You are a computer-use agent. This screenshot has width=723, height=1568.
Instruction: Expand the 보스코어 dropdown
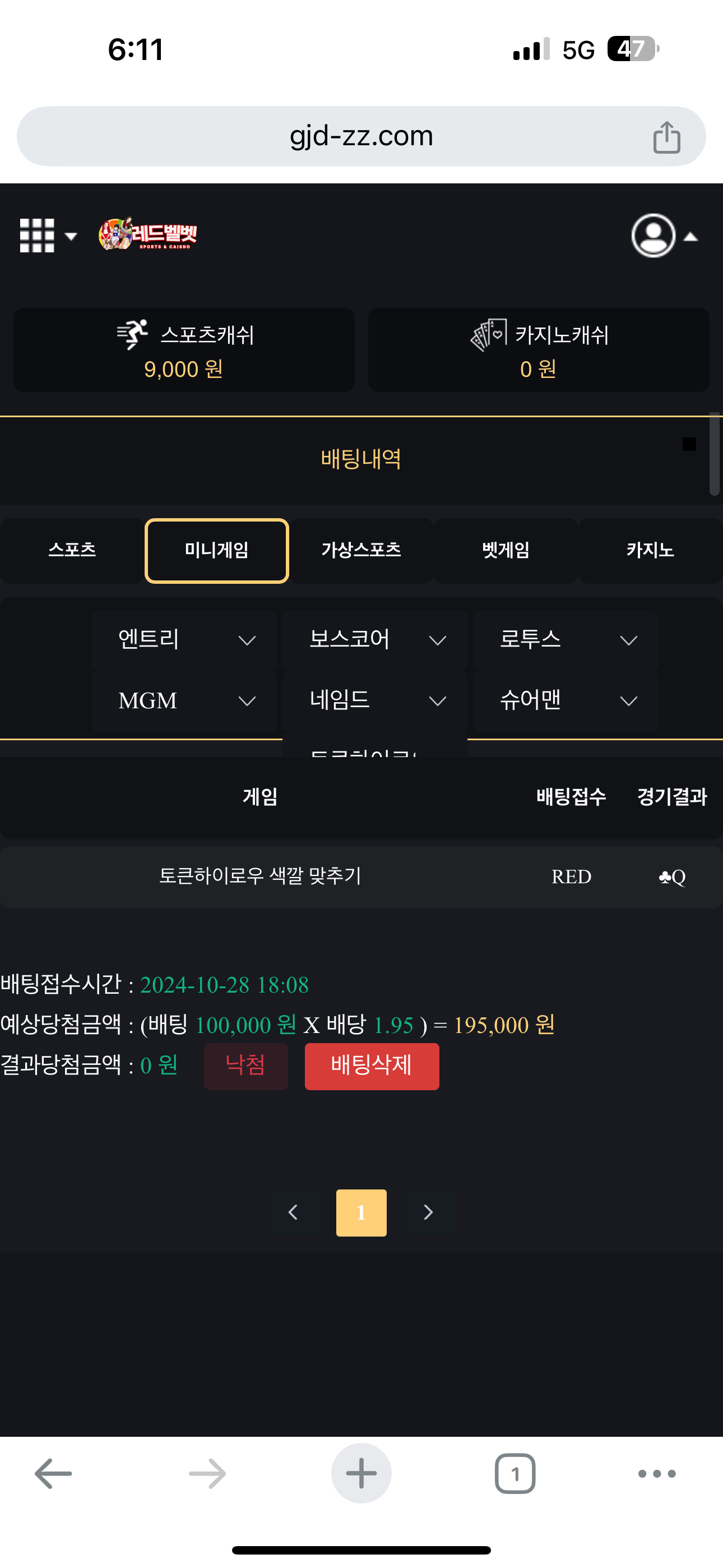[375, 640]
